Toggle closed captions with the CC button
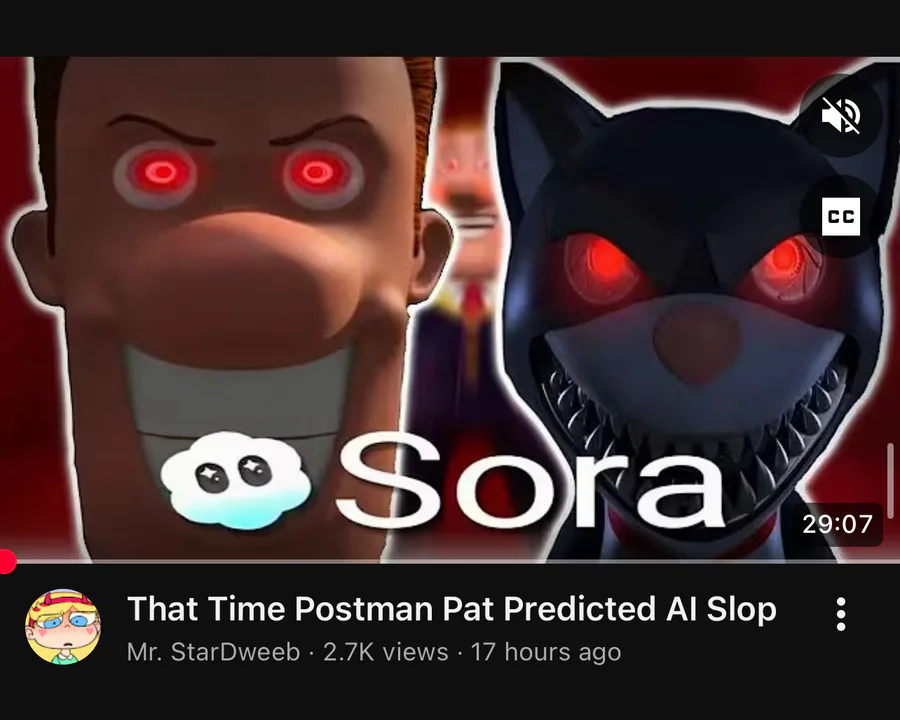The image size is (900, 720). (x=840, y=216)
